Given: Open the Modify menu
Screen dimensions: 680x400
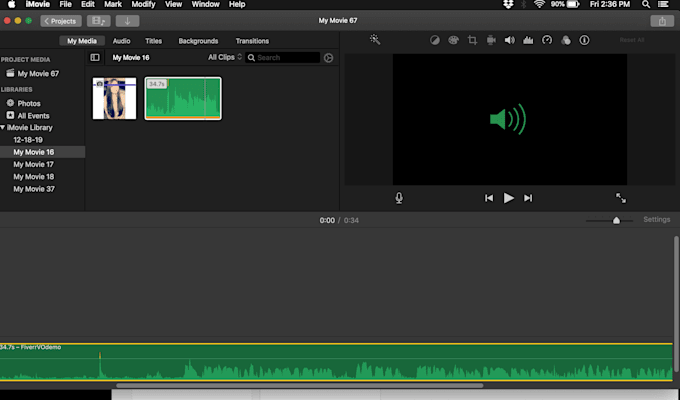Looking at the screenshot, I should click(144, 4).
